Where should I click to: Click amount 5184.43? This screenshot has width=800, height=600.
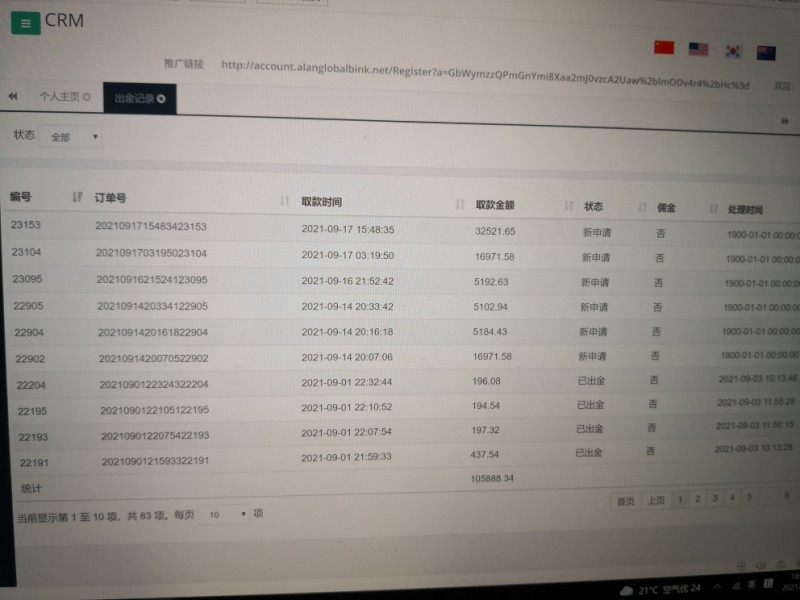490,332
